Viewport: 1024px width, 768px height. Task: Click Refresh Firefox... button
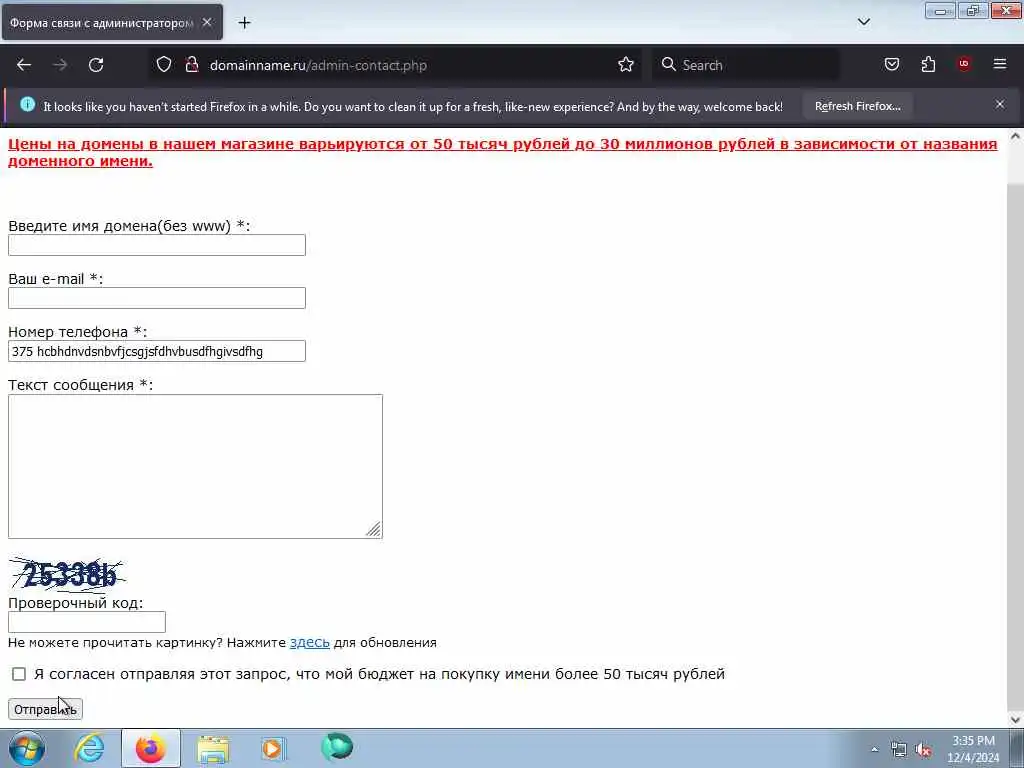click(x=857, y=106)
